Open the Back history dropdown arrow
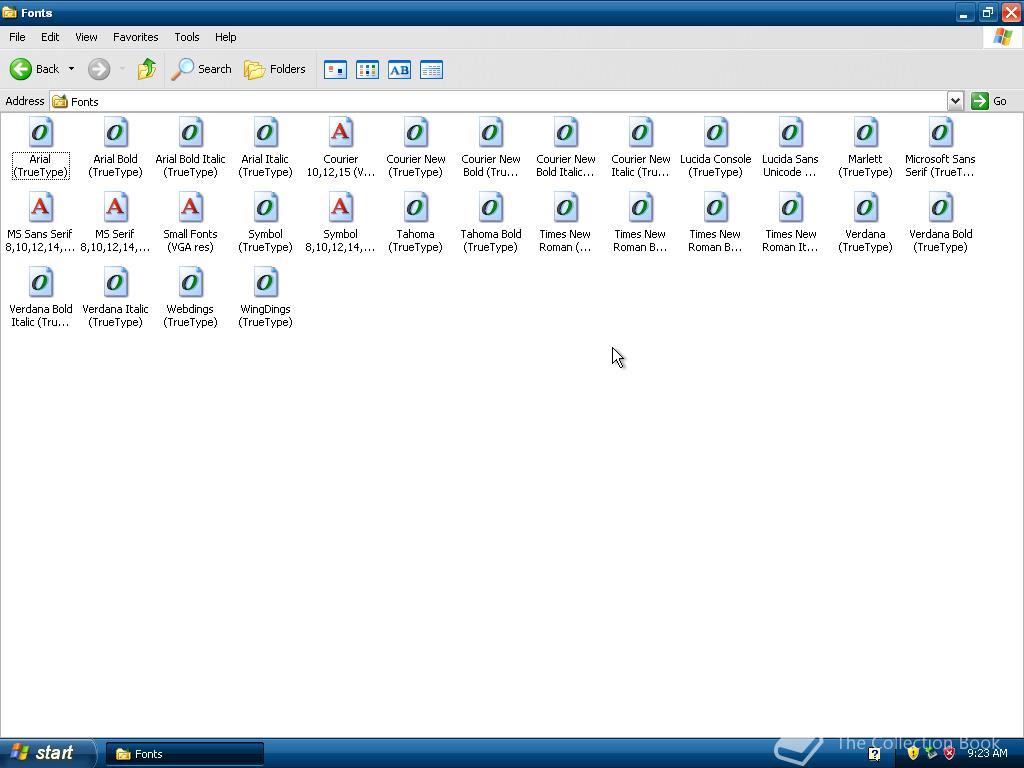The image size is (1024, 768). [71, 69]
